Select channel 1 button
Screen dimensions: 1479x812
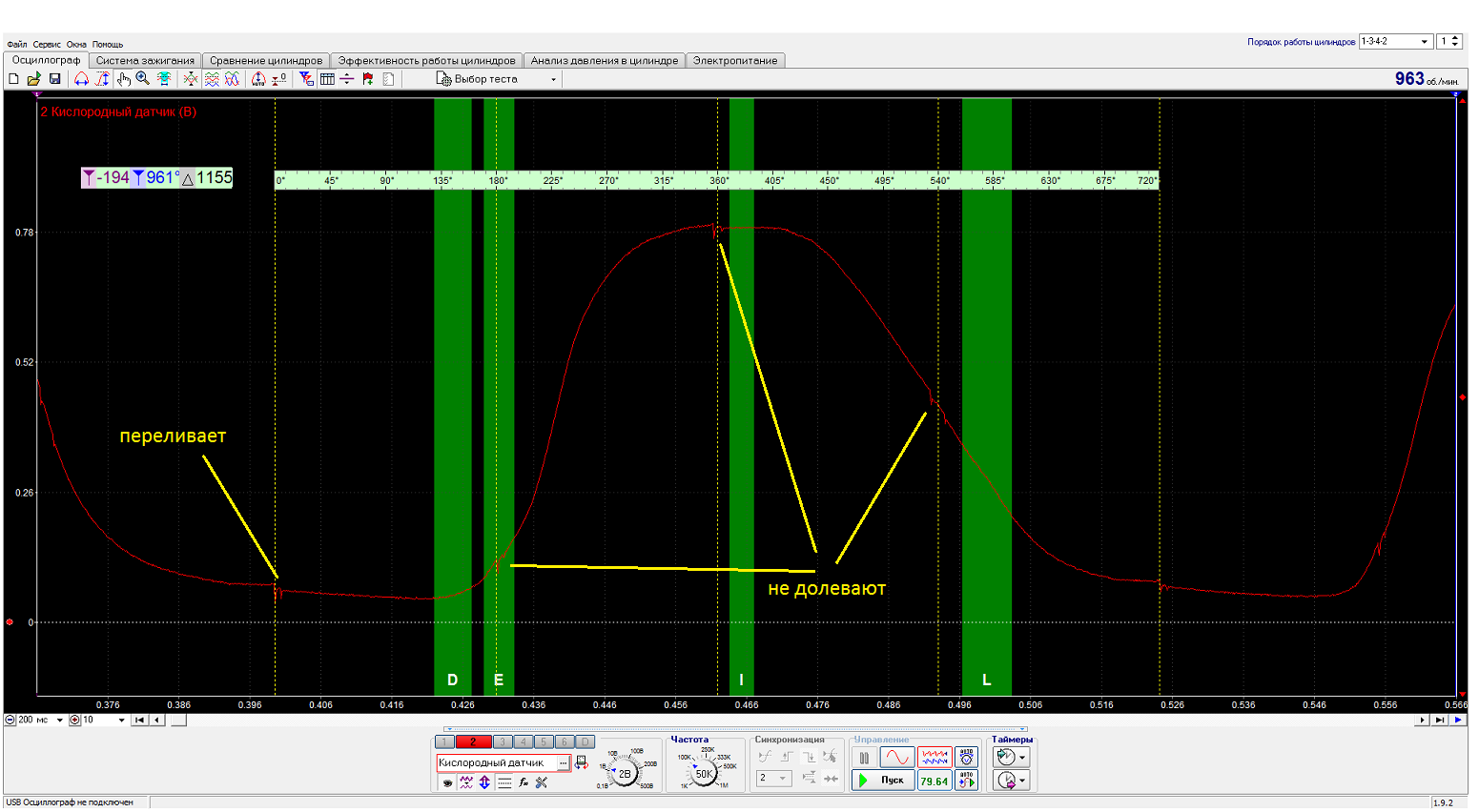coord(445,741)
